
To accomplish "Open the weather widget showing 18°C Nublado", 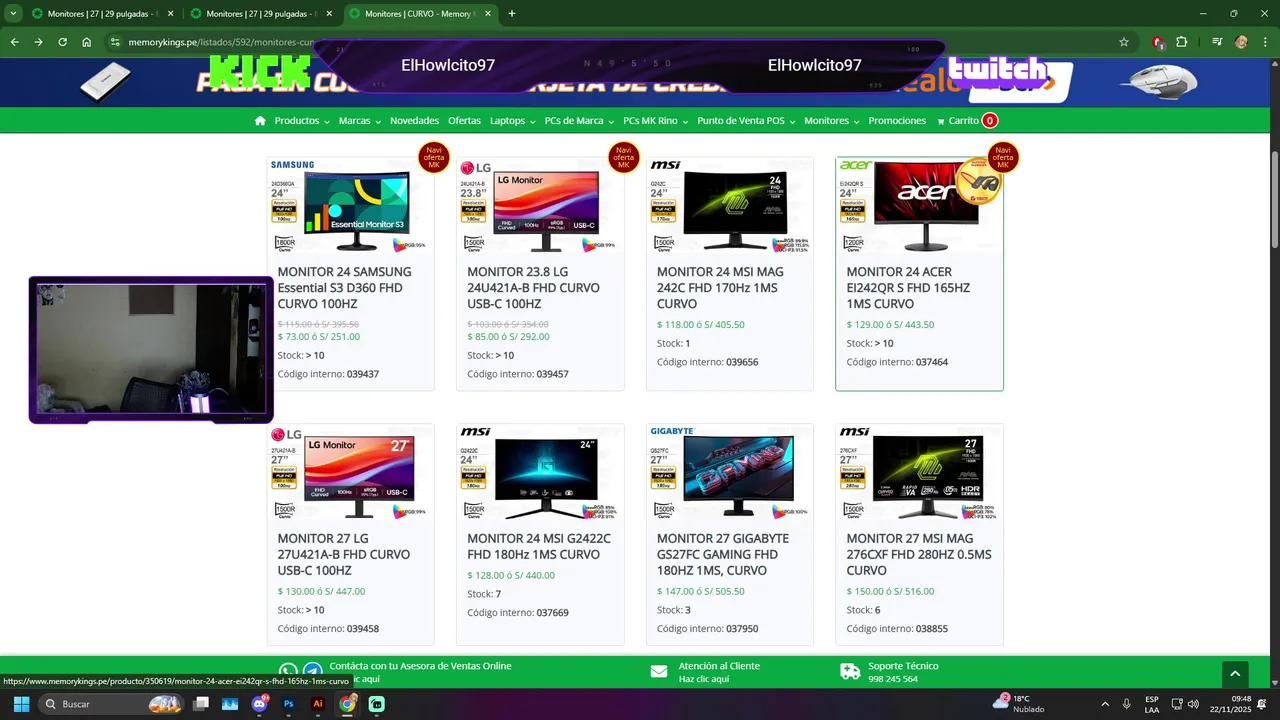I will [x=1020, y=704].
